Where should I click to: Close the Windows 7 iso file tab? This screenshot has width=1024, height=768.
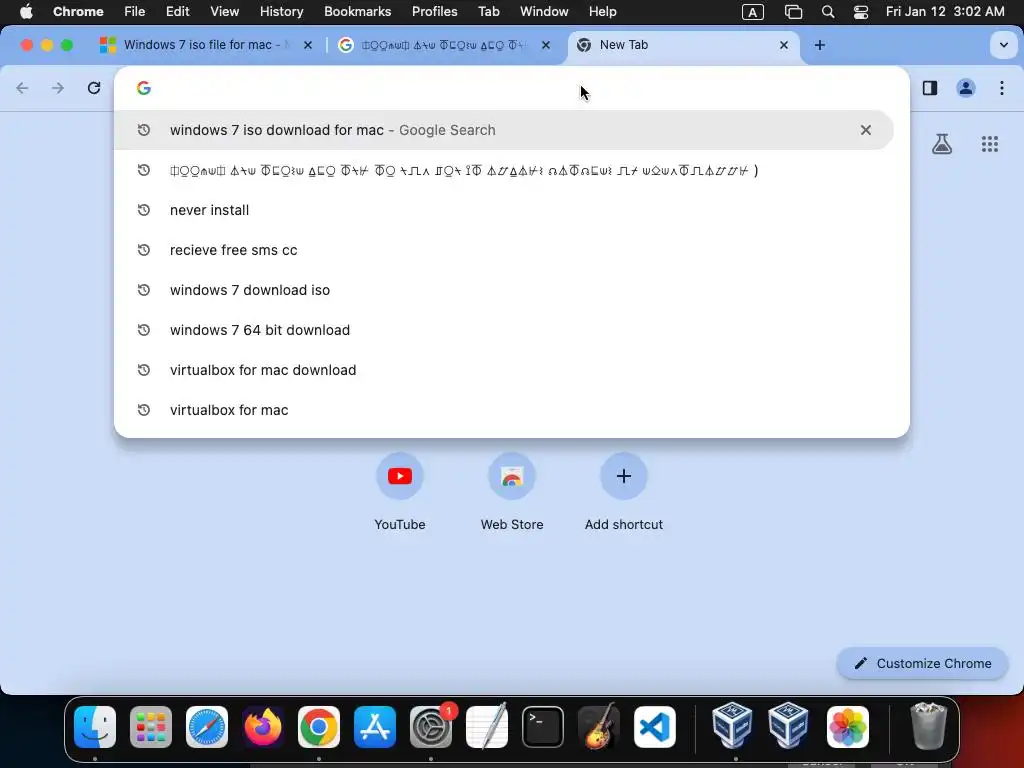point(308,45)
